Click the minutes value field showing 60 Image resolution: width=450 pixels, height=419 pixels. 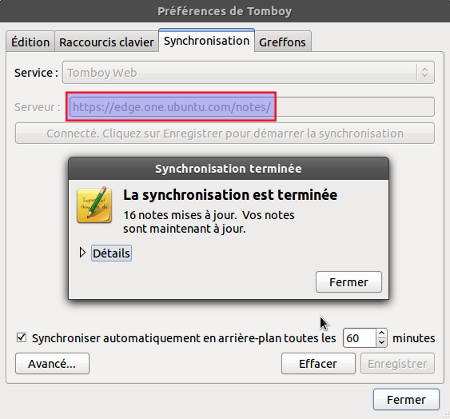tap(360, 338)
